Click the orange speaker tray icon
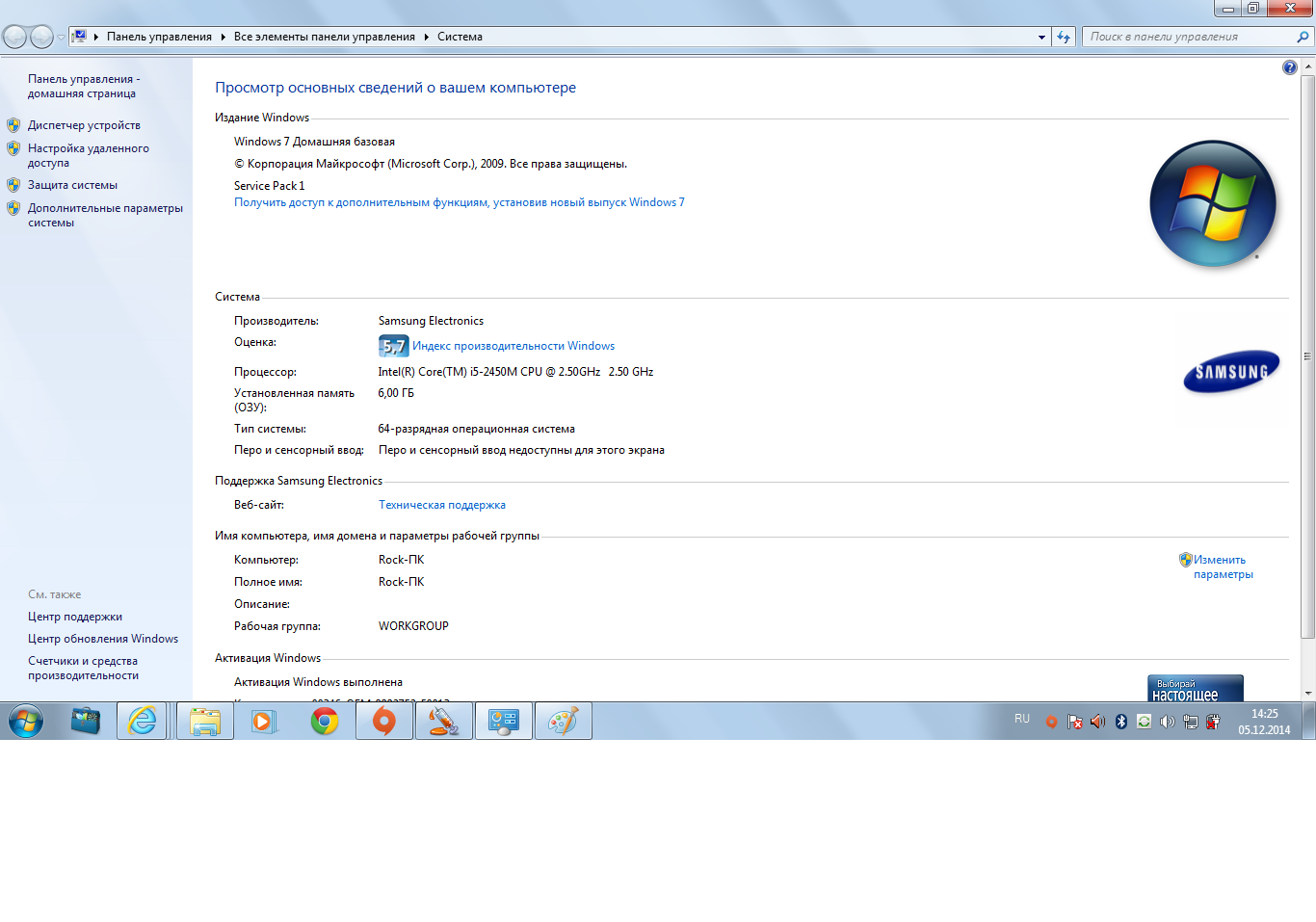The height and width of the screenshot is (922, 1316). 1098,722
